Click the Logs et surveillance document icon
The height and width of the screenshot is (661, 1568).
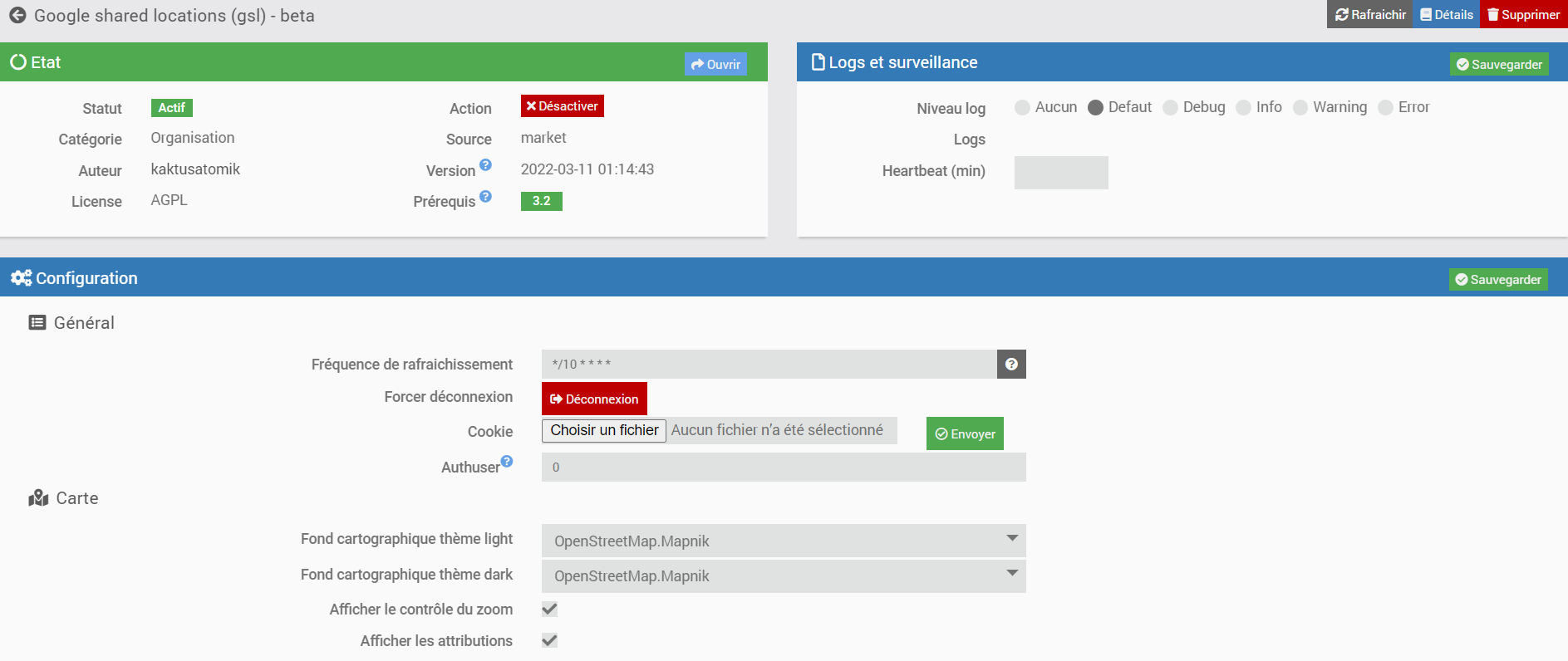point(818,62)
